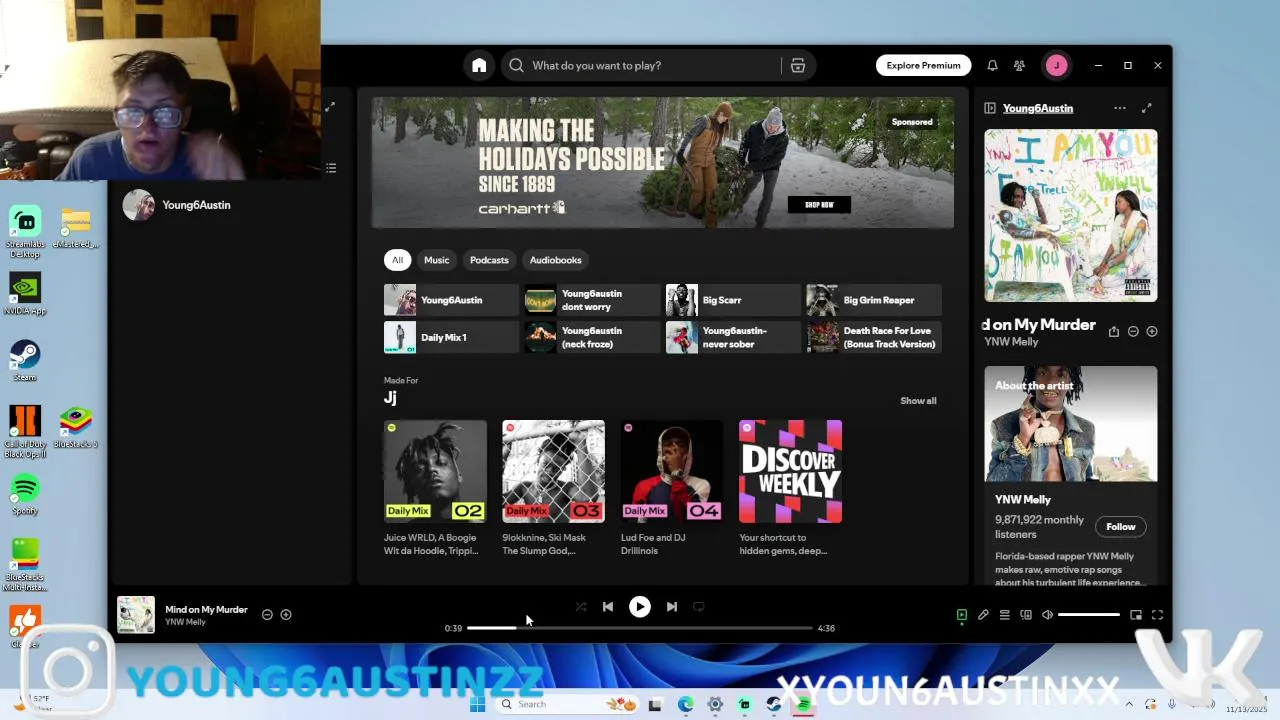
Task: Open the Big Scarr tile
Action: coord(733,300)
